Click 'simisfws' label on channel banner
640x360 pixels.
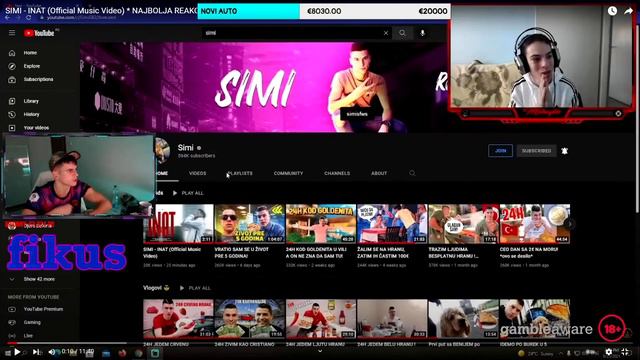click(x=357, y=114)
